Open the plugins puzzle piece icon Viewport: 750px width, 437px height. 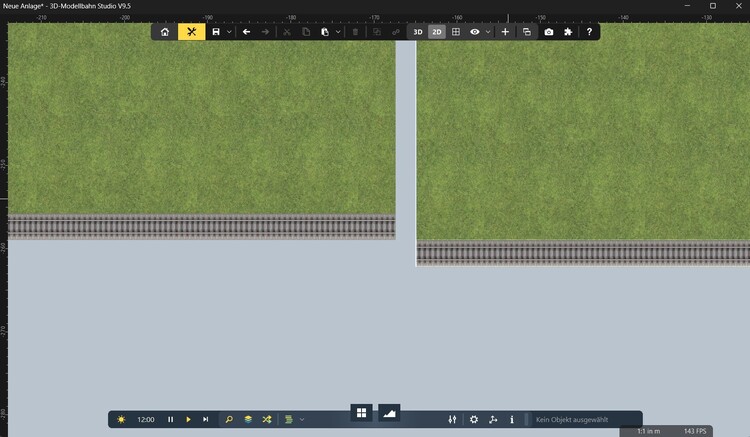[568, 32]
